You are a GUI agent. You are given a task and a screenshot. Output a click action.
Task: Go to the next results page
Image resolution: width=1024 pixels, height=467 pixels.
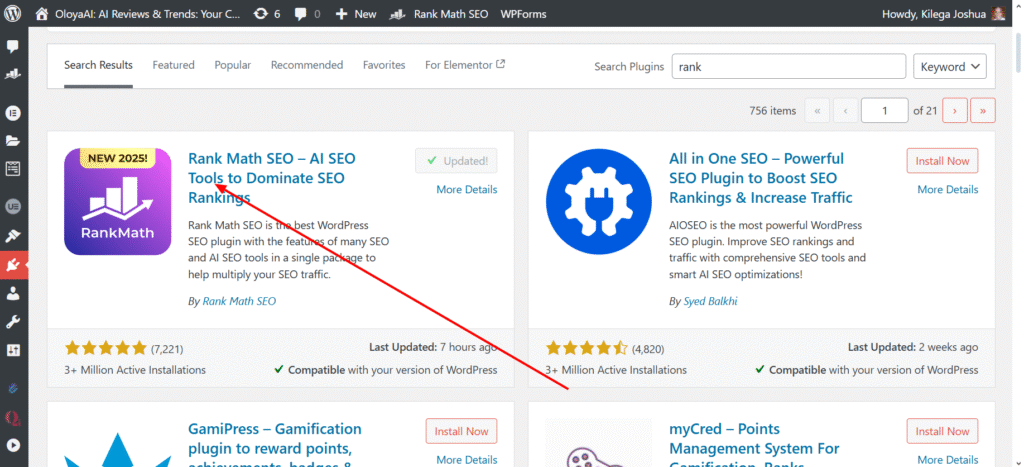955,110
